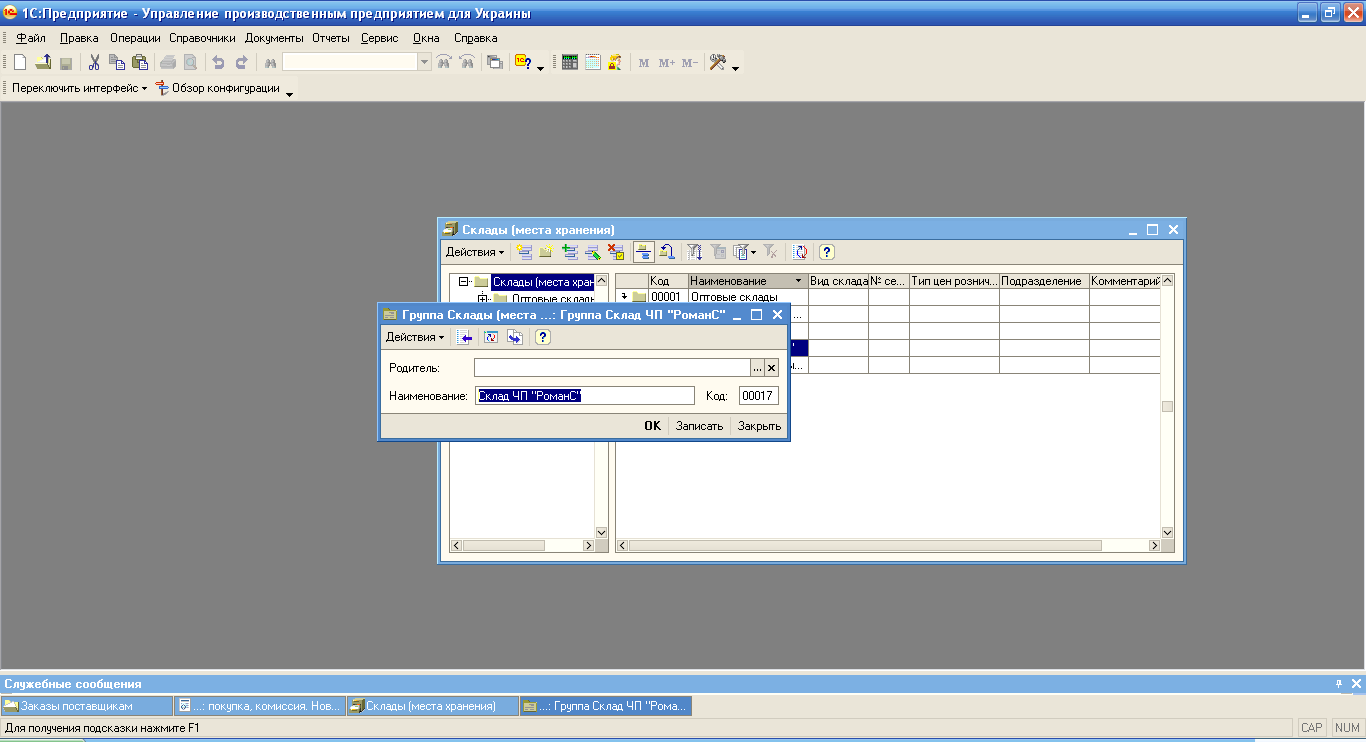Switch to покупка, комиссия window tab

[x=260, y=706]
